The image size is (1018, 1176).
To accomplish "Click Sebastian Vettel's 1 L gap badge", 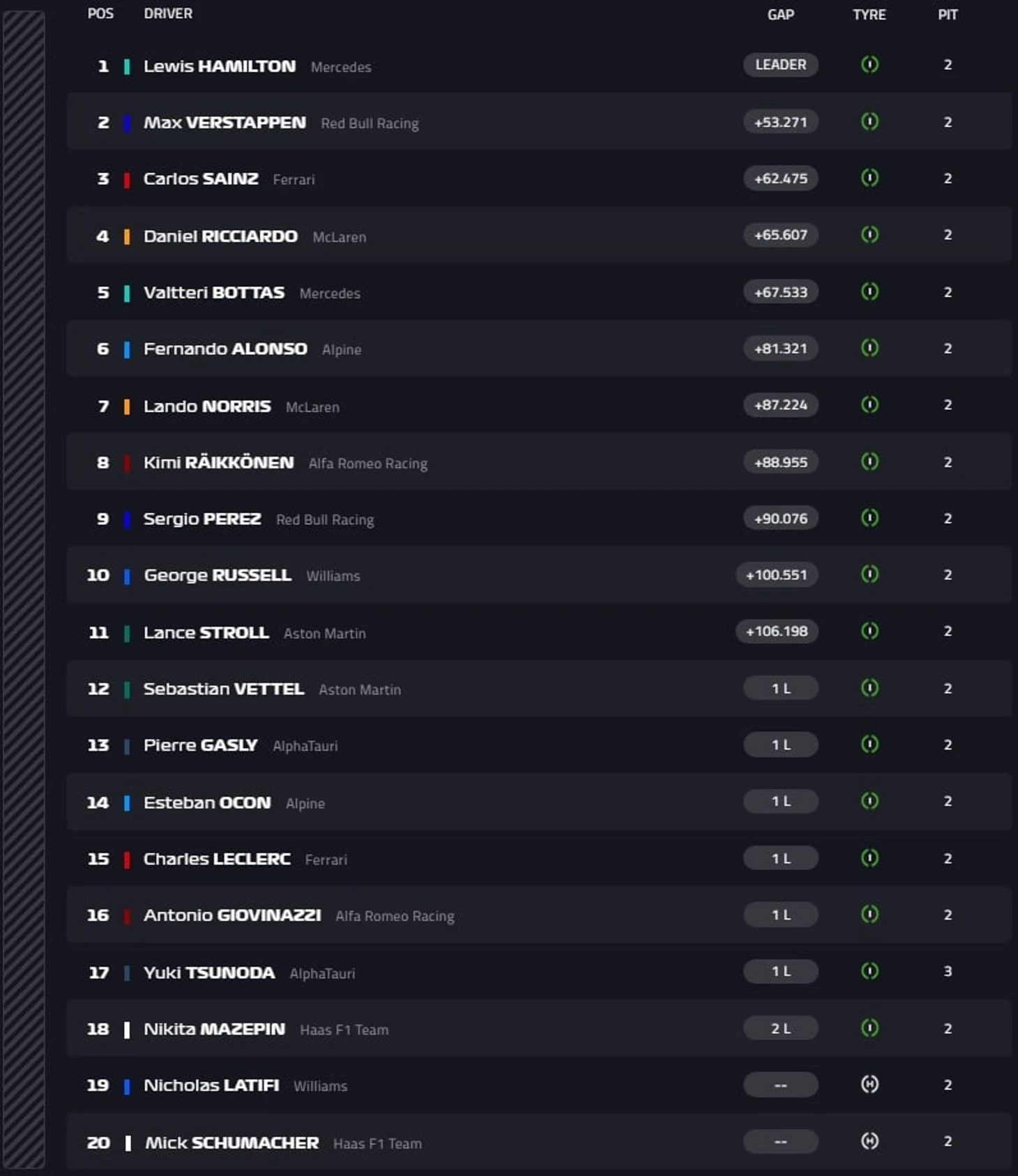I will (780, 689).
